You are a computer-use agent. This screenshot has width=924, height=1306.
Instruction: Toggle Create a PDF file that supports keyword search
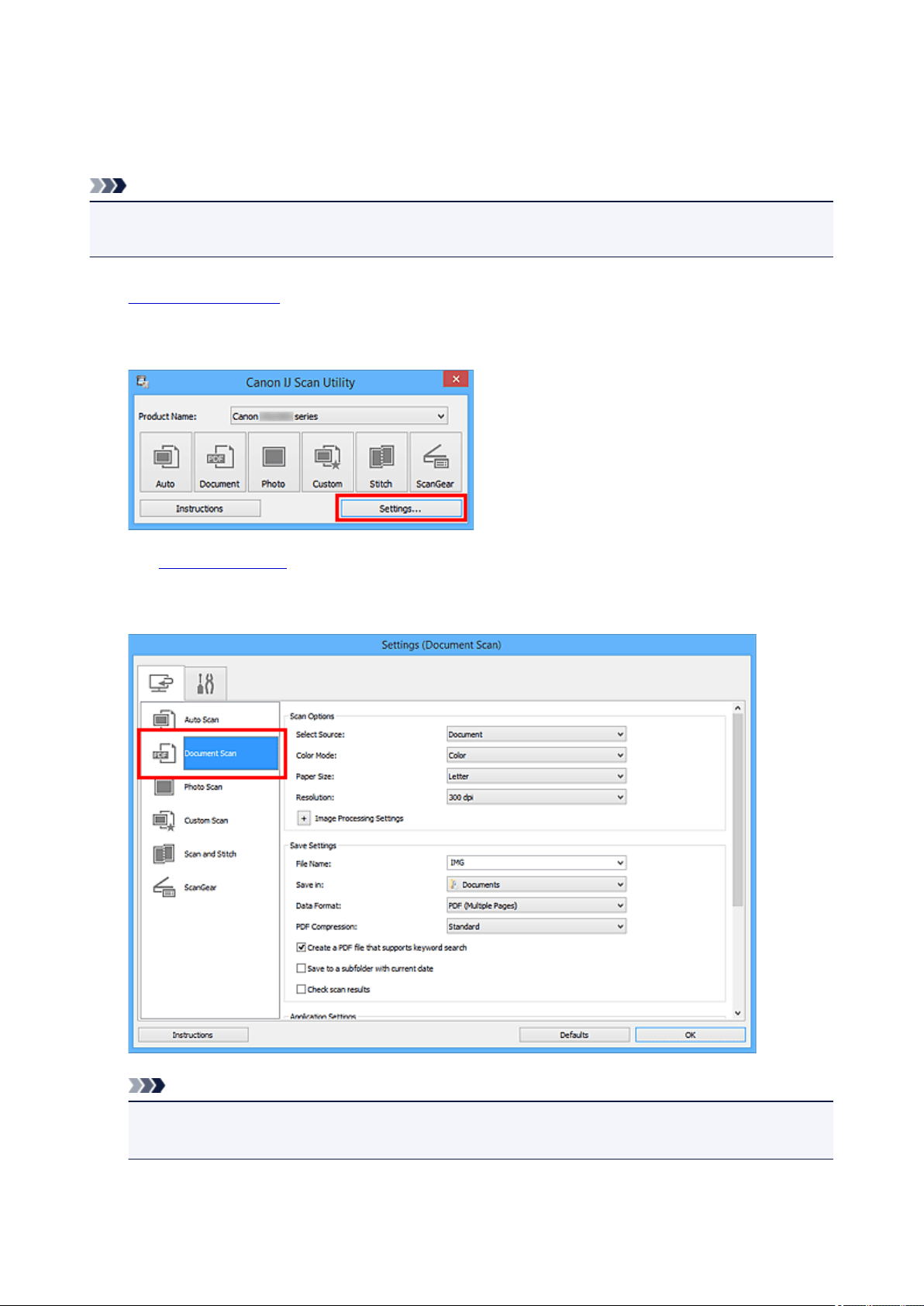302,947
